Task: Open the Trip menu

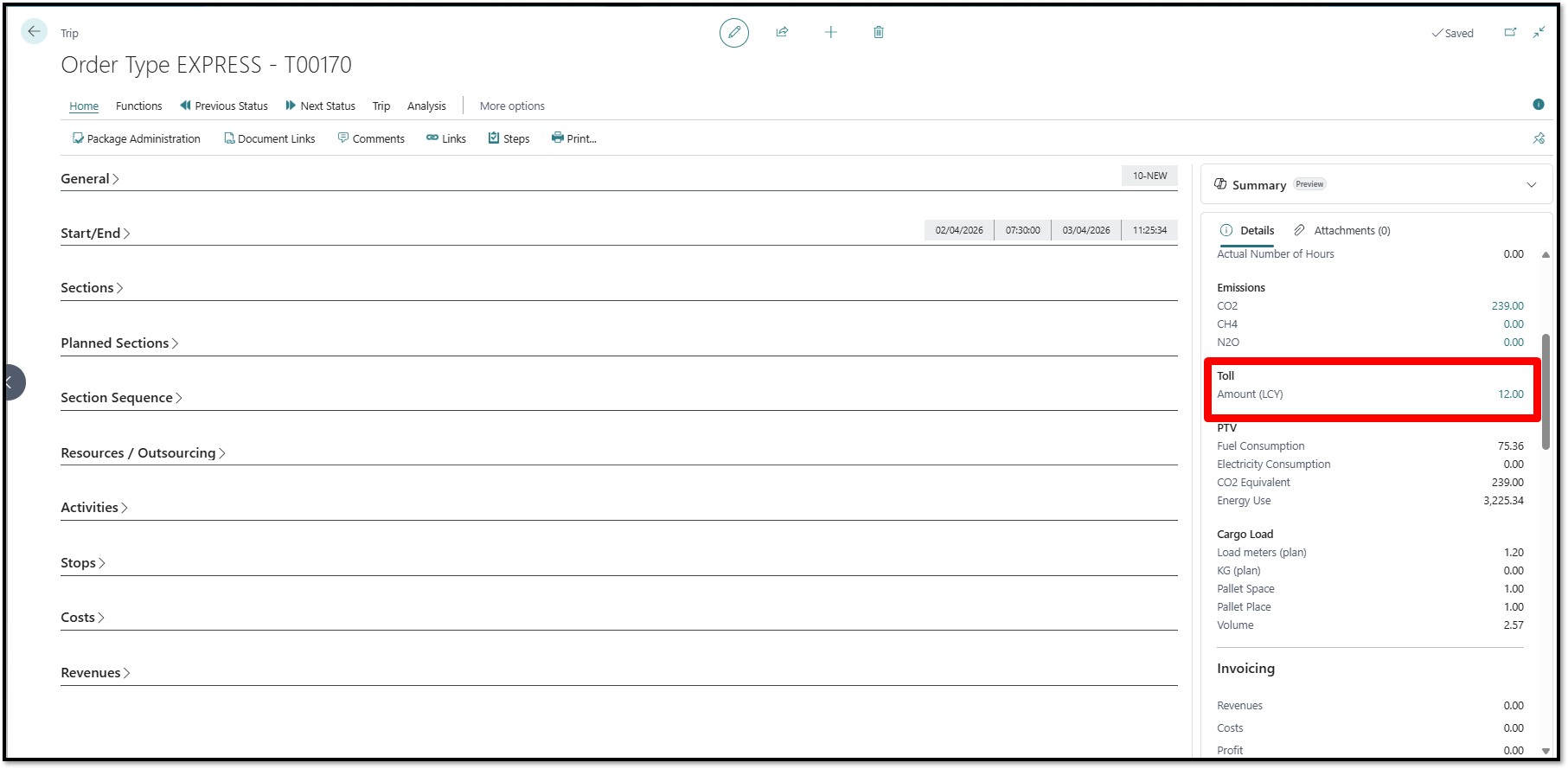Action: tap(381, 106)
